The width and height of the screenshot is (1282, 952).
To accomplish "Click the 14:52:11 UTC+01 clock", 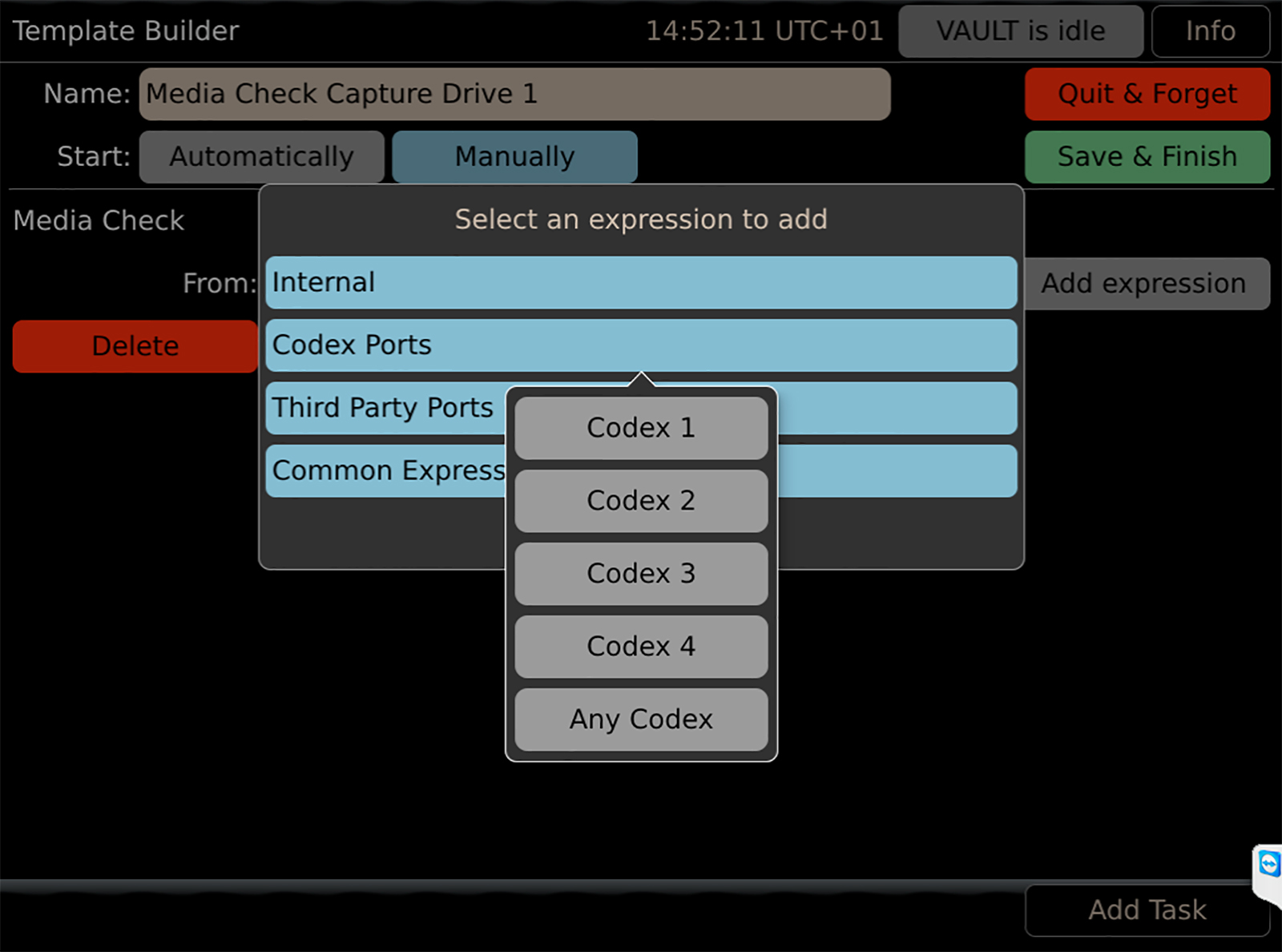I will (x=764, y=31).
